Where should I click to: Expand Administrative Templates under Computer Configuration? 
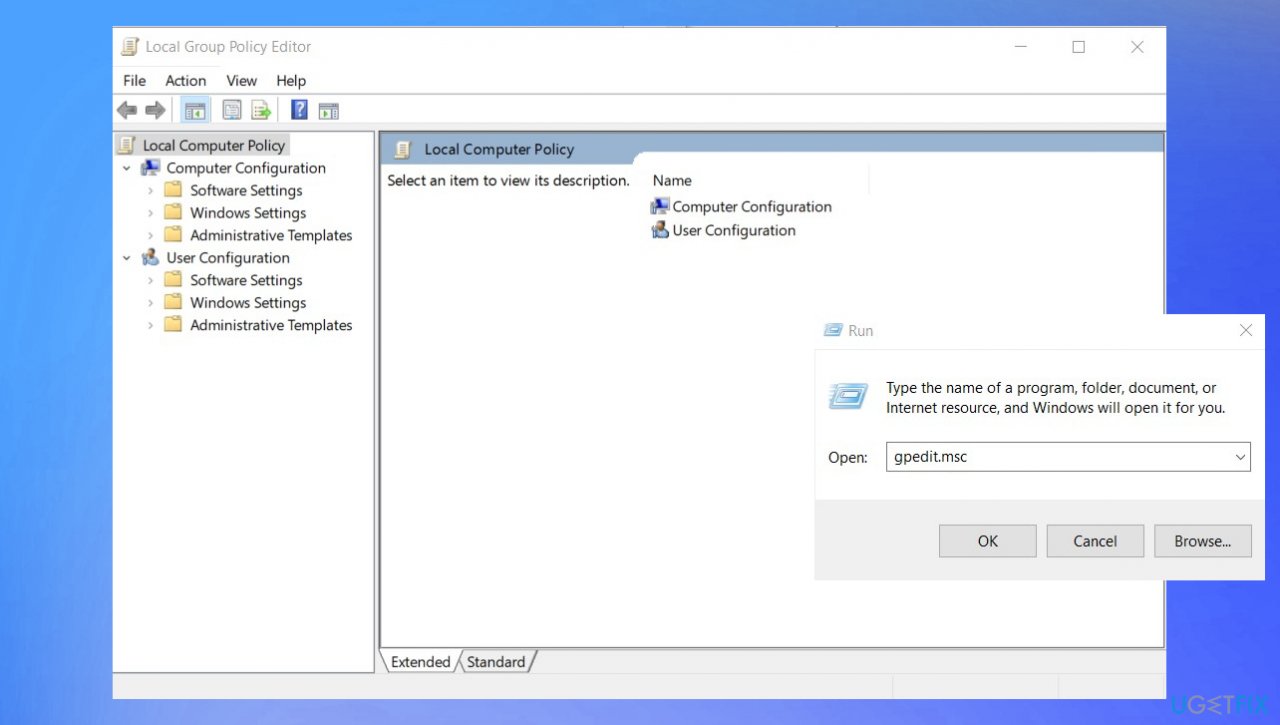click(x=151, y=235)
